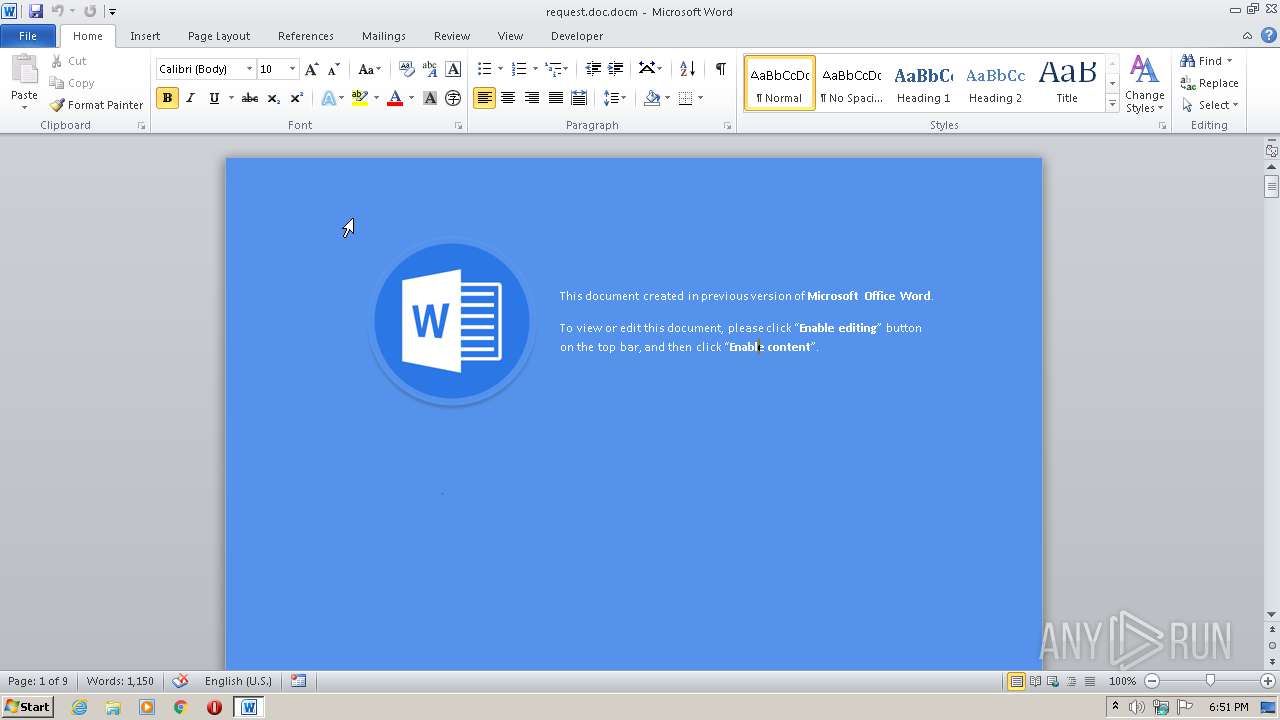Toggle italic formatting
Screen dimensions: 1280x720
point(190,98)
